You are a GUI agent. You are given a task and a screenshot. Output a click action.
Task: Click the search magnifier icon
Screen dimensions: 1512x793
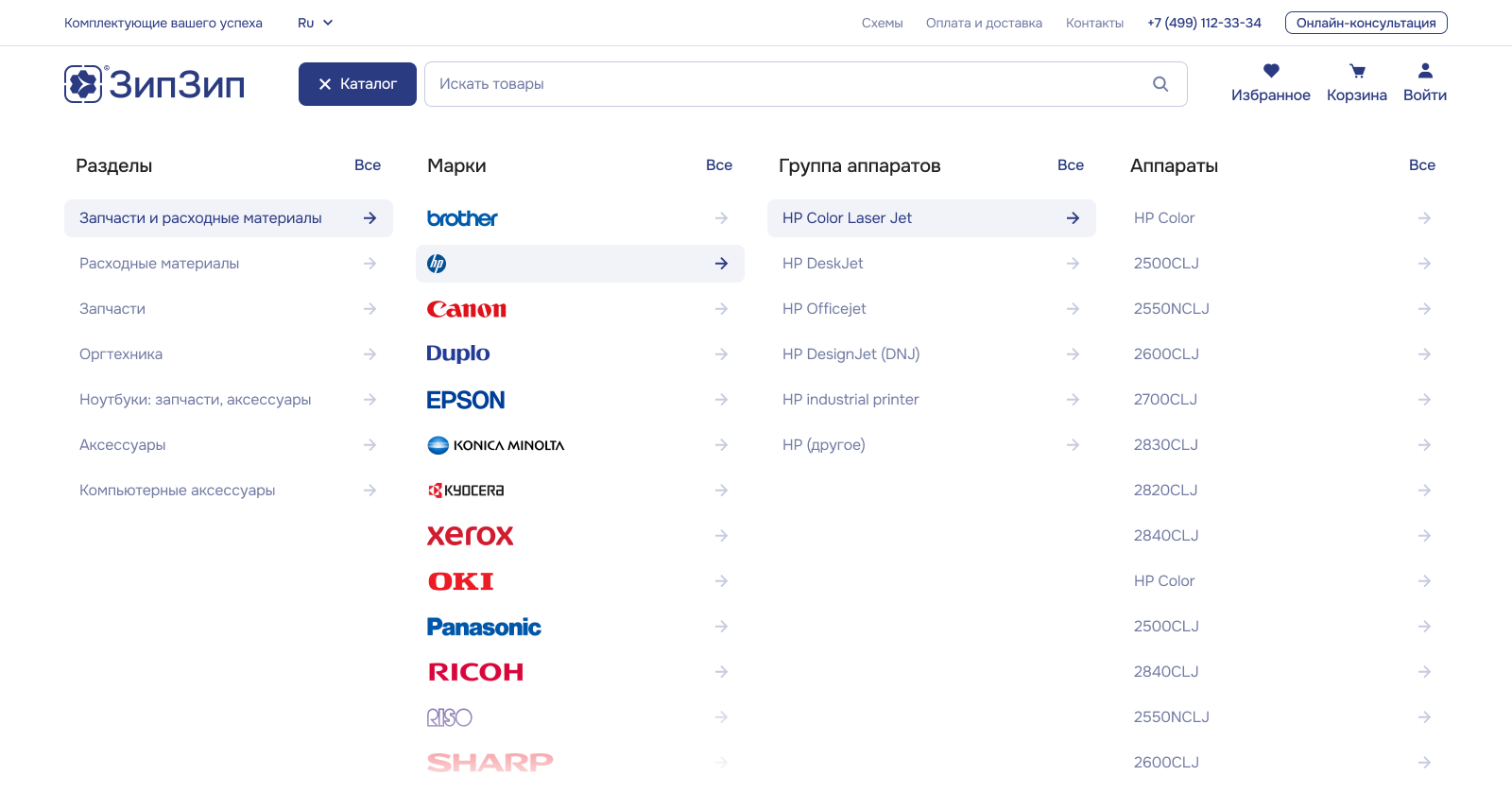tap(1160, 84)
